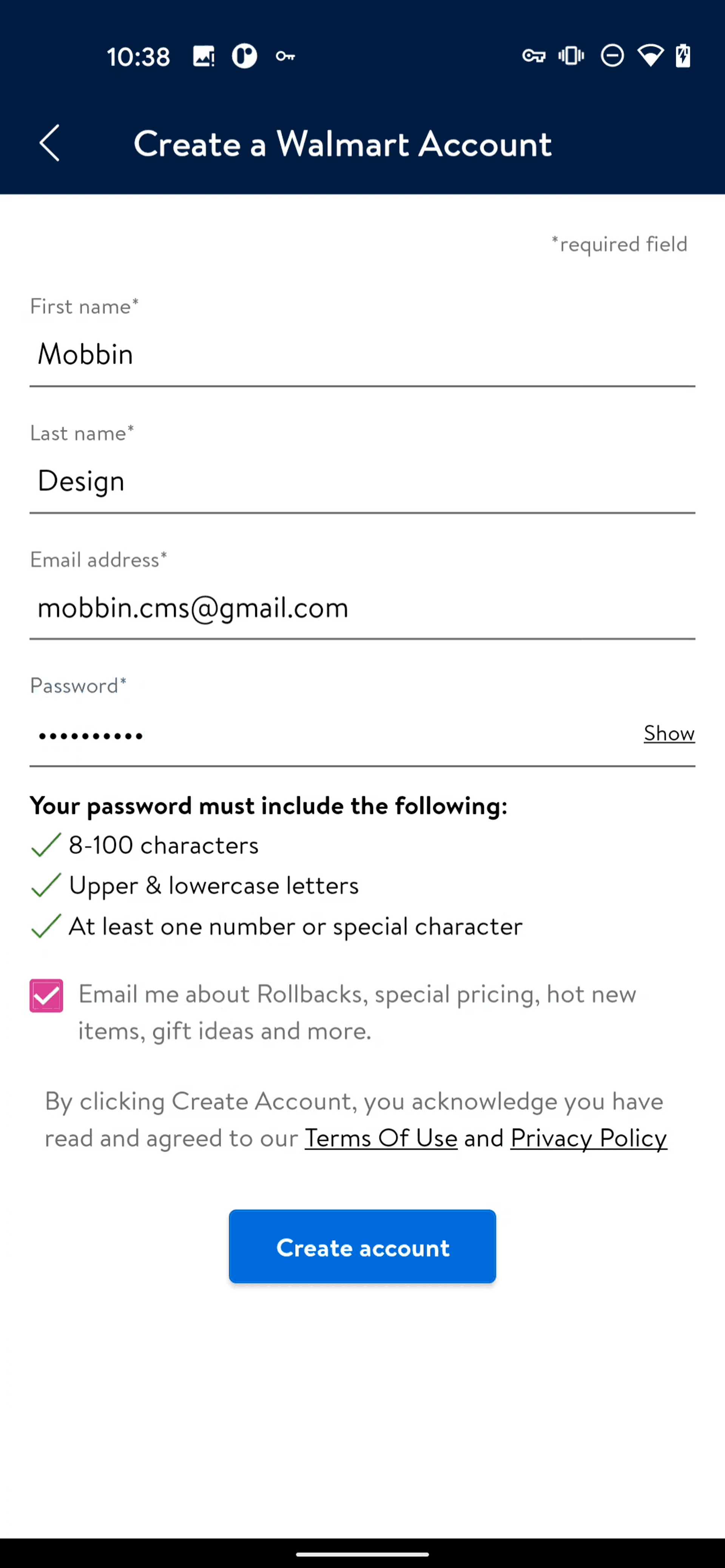725x1568 pixels.
Task: Open the Terms Of Use link
Action: (381, 1137)
